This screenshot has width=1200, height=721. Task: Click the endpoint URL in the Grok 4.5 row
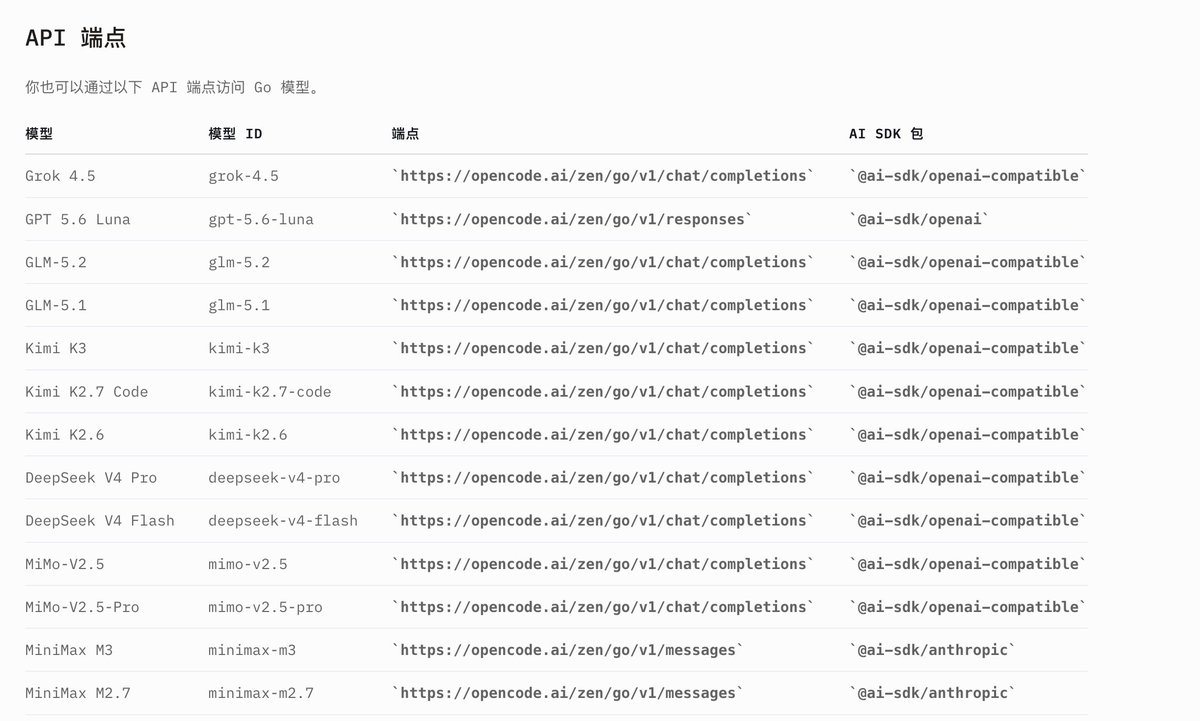pyautogui.click(x=603, y=176)
